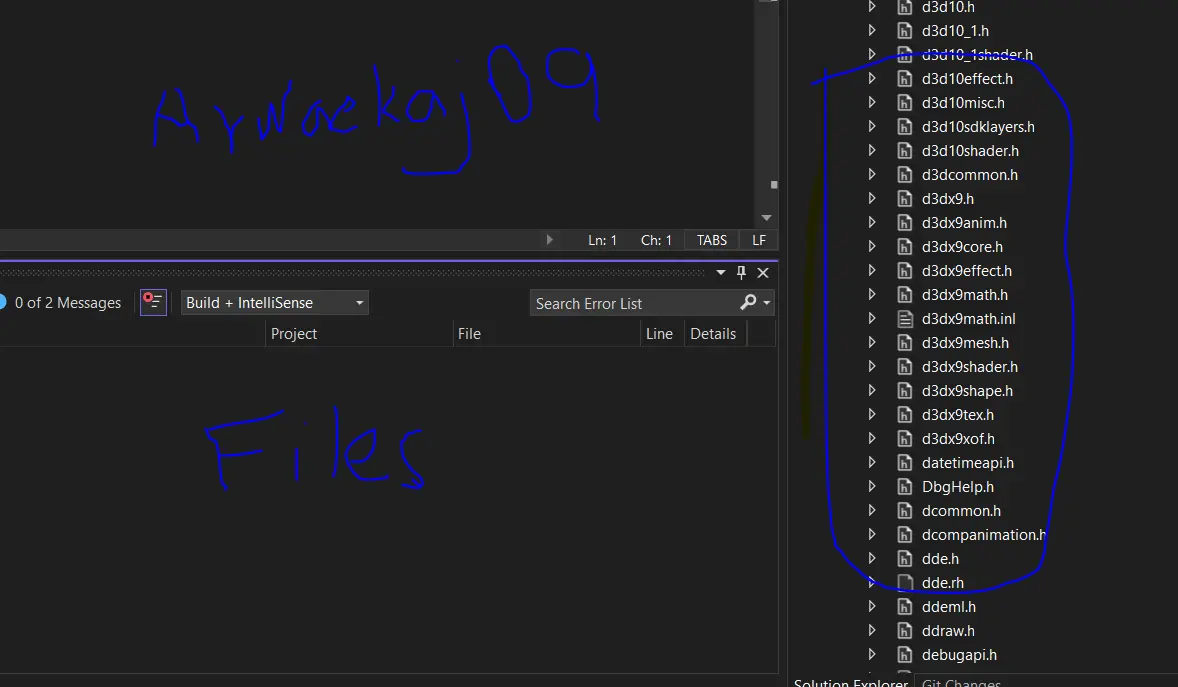Click the dde.rh file icon
The width and height of the screenshot is (1178, 687).
pos(905,583)
